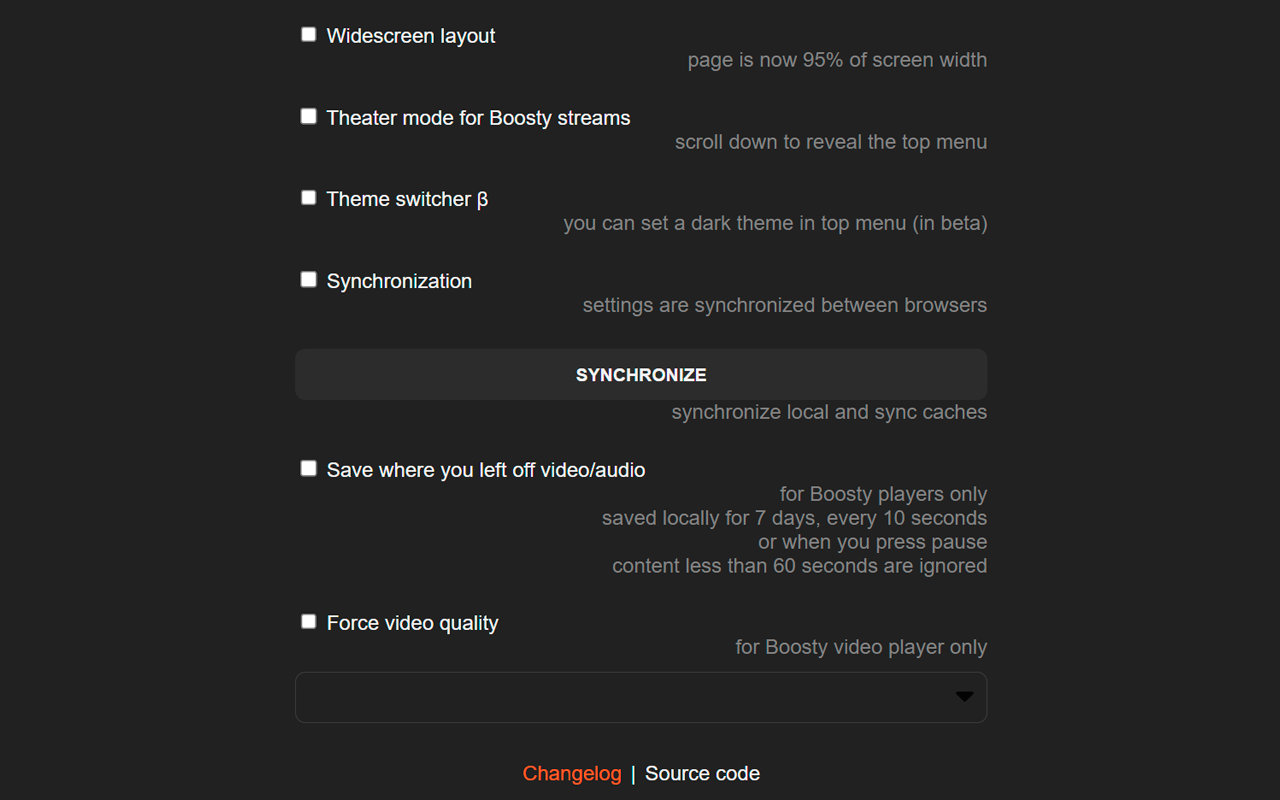Click the "Theme switcher β" label text
This screenshot has height=800, width=1280.
pos(407,199)
